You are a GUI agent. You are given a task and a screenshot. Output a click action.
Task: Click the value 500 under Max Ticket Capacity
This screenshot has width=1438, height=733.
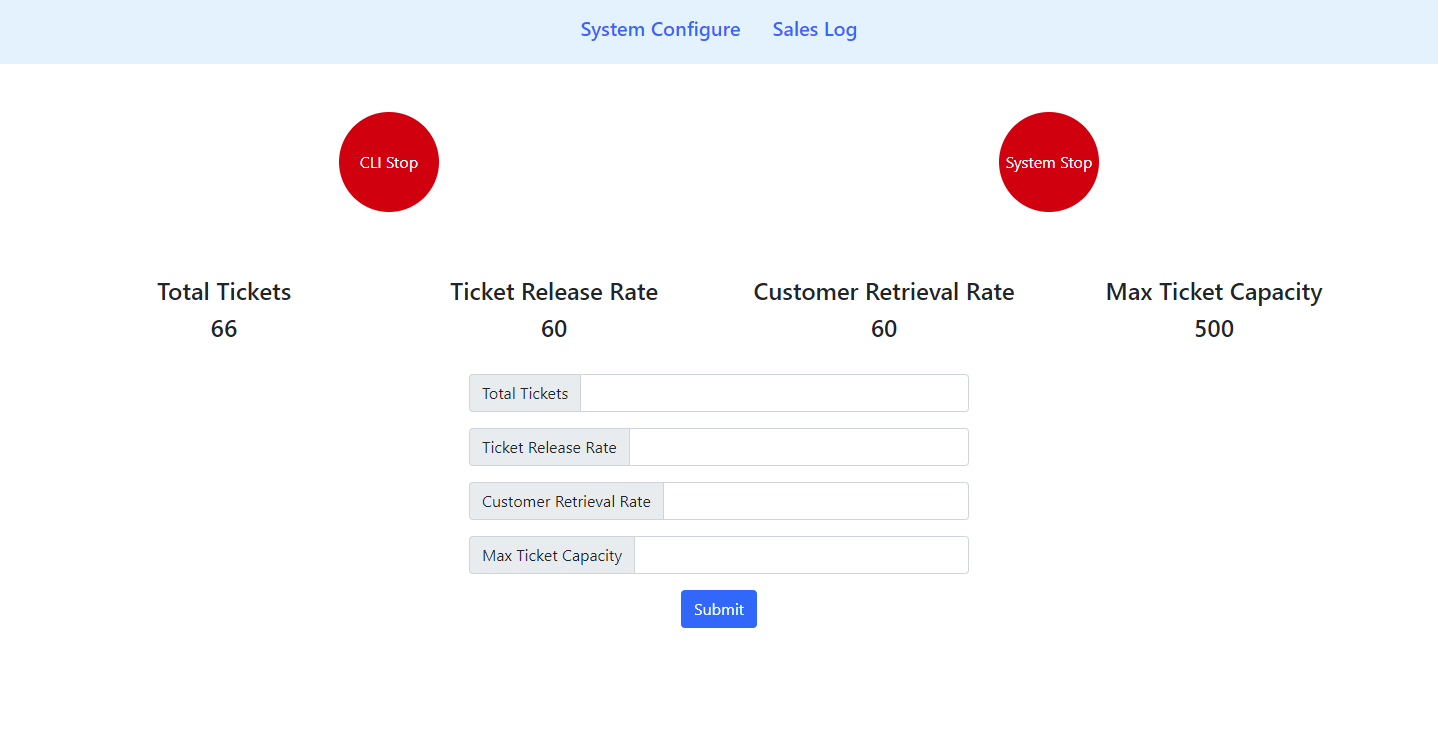point(1213,328)
